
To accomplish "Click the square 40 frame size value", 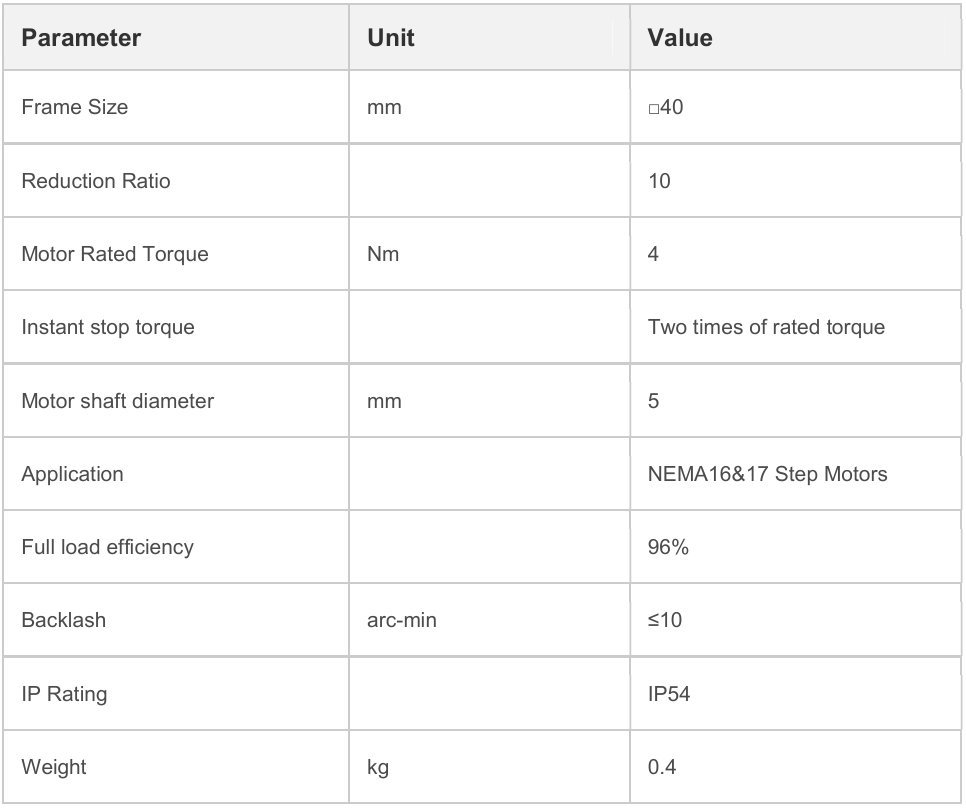I will pos(666,107).
